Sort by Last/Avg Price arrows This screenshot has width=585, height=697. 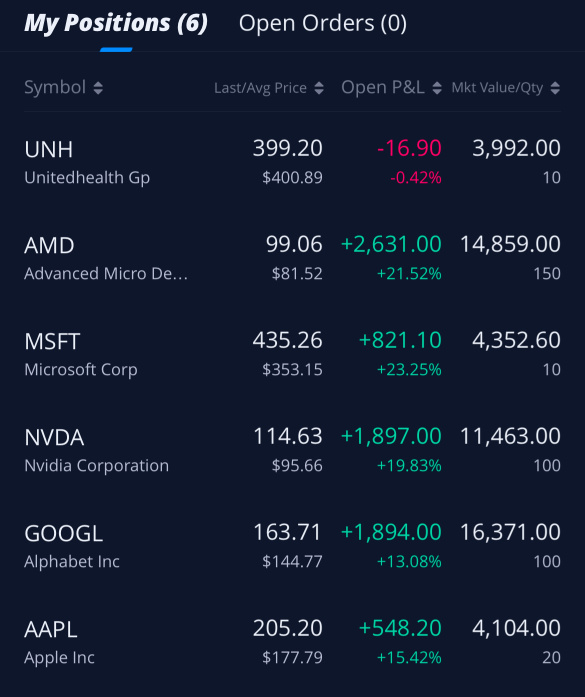click(319, 88)
